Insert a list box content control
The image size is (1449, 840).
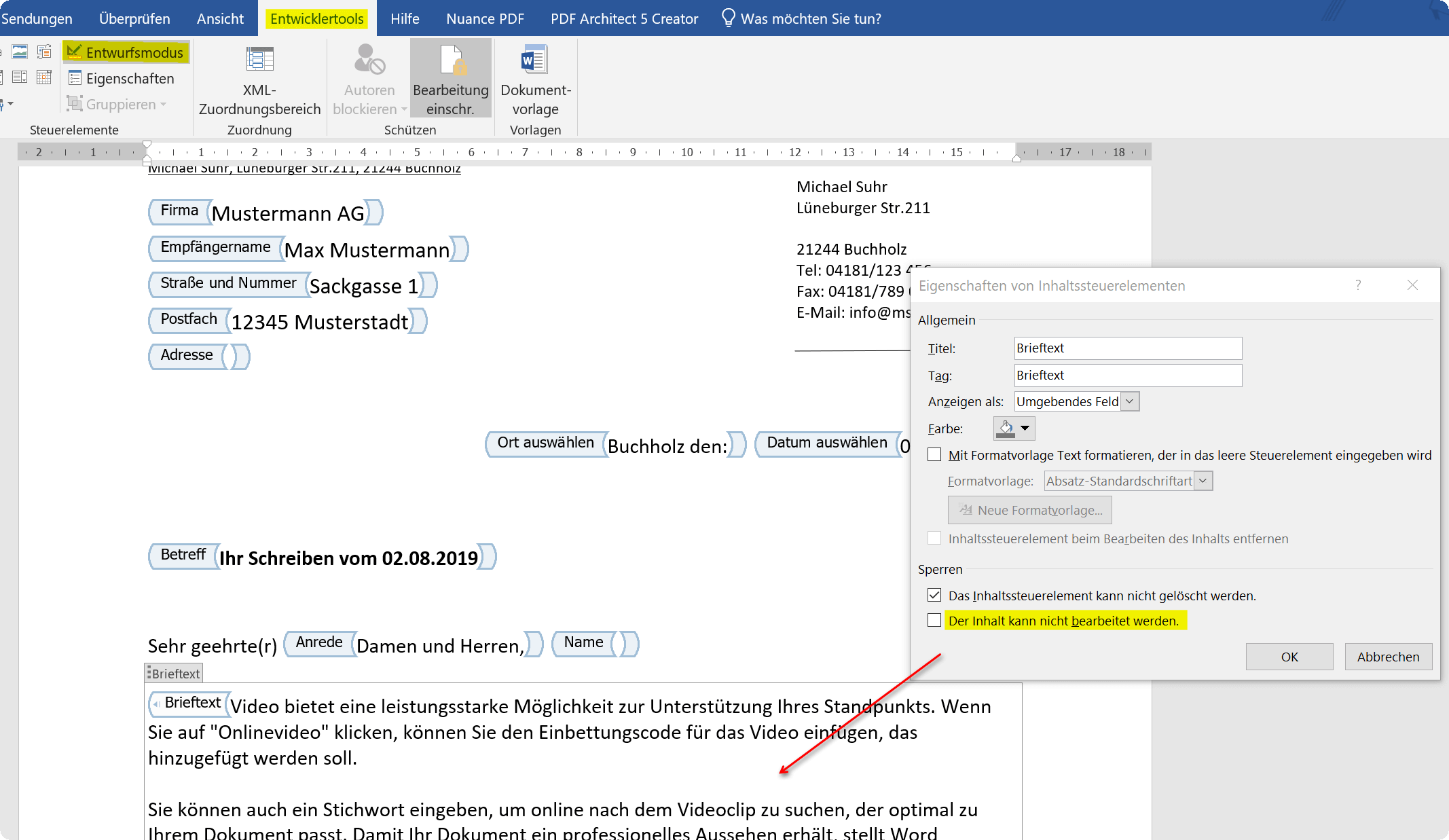[20, 77]
